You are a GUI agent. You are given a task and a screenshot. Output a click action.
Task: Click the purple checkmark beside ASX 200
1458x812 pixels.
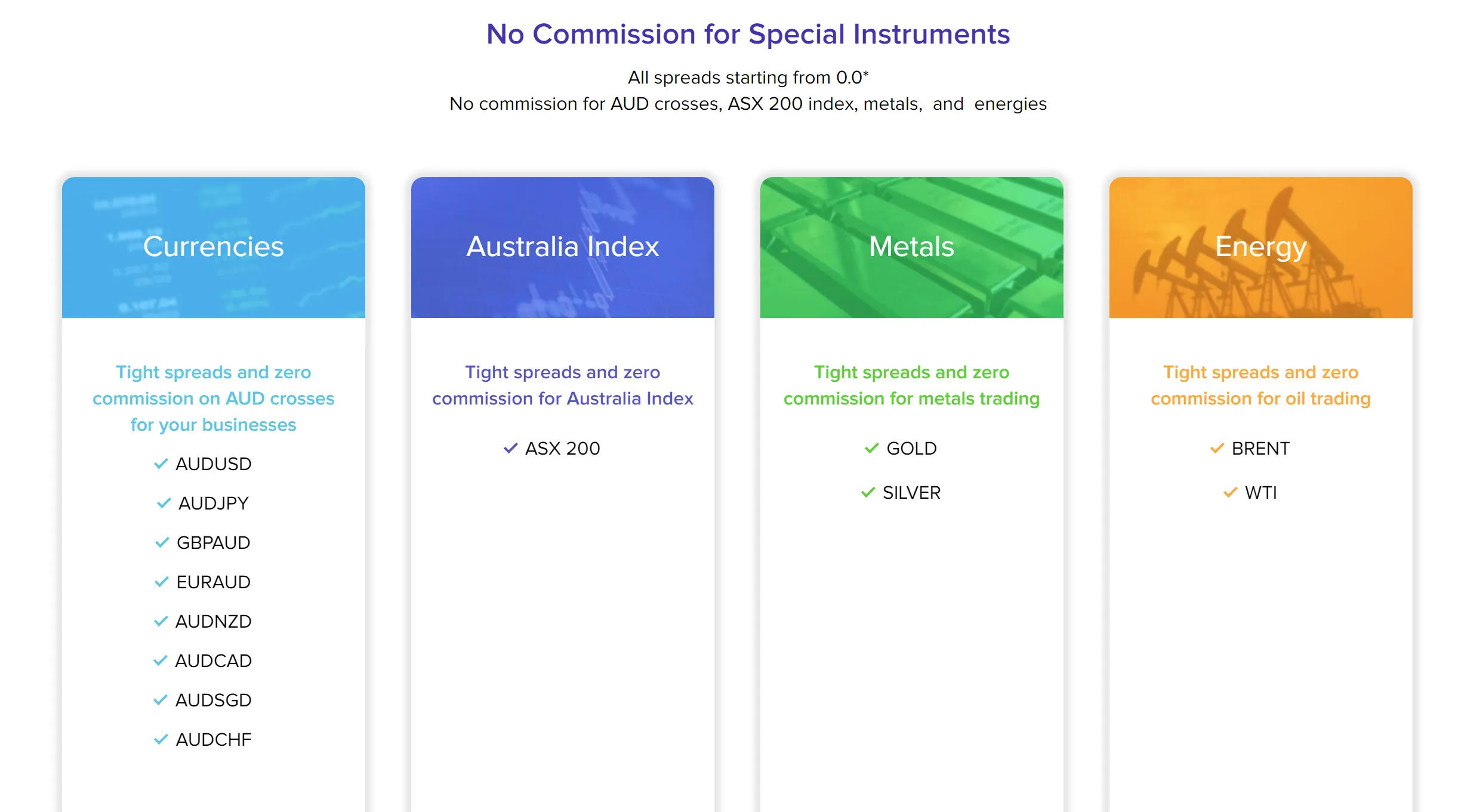[x=511, y=448]
